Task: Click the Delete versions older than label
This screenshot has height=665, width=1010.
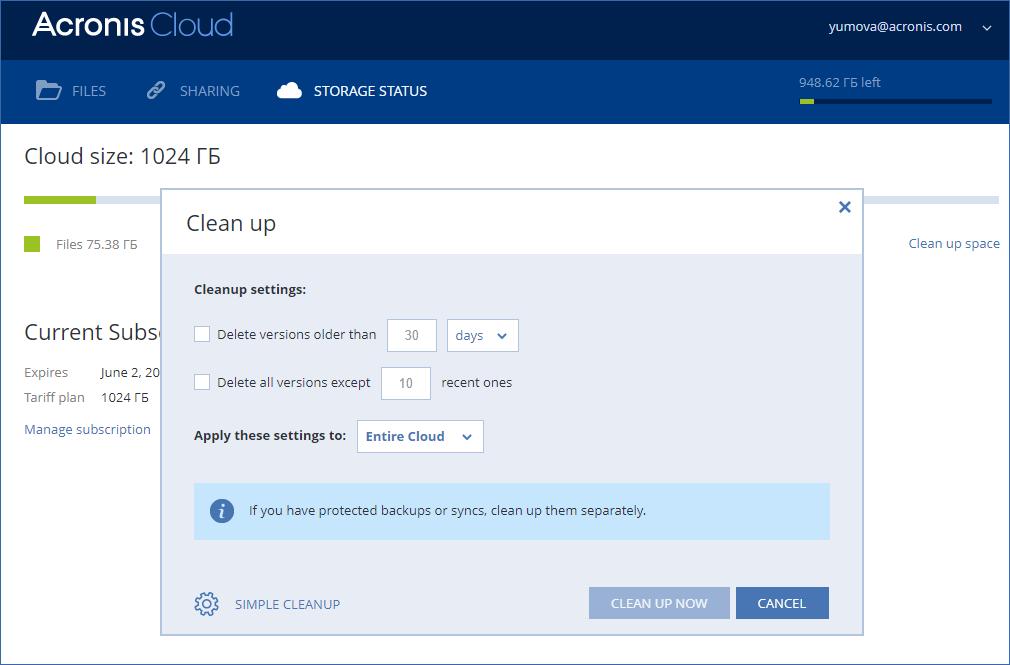Action: (296, 334)
